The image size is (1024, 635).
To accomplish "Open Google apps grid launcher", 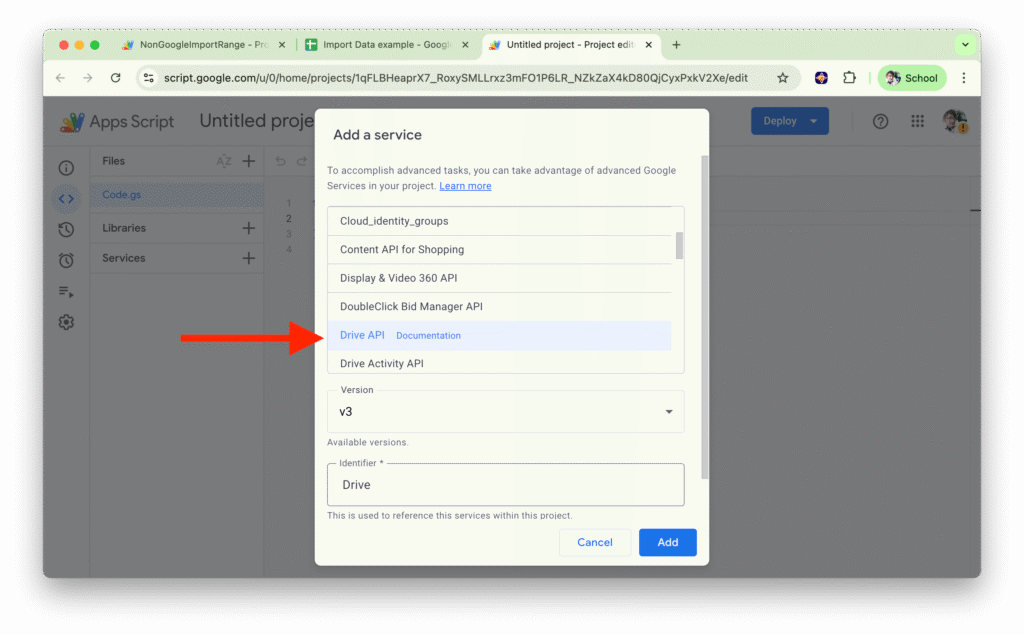I will click(x=917, y=121).
